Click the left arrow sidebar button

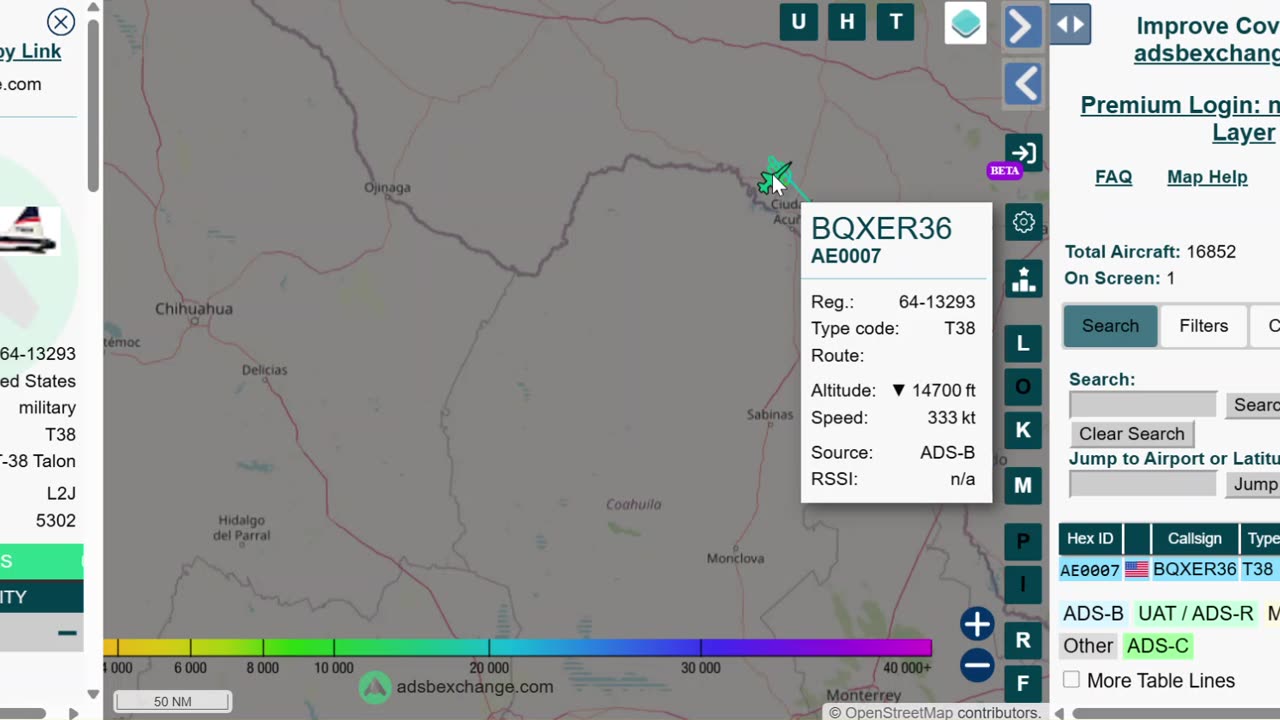point(1023,84)
